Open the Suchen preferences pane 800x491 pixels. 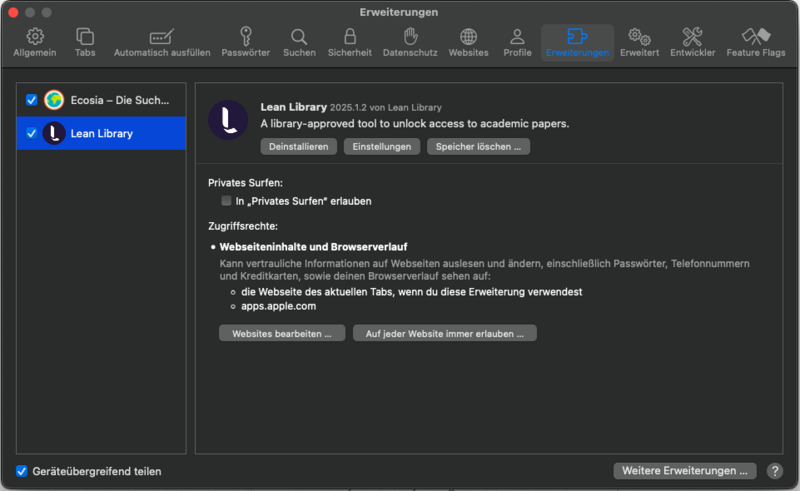click(x=299, y=42)
